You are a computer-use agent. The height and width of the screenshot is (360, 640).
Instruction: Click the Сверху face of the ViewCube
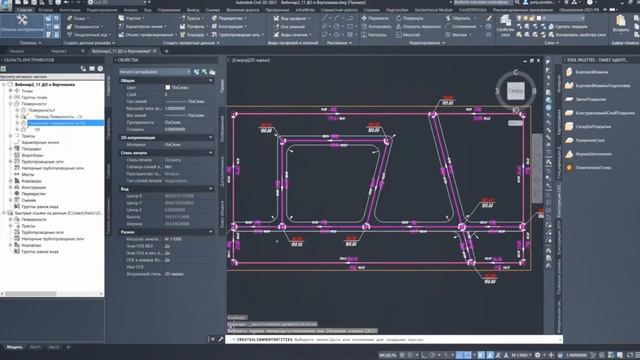pos(516,91)
